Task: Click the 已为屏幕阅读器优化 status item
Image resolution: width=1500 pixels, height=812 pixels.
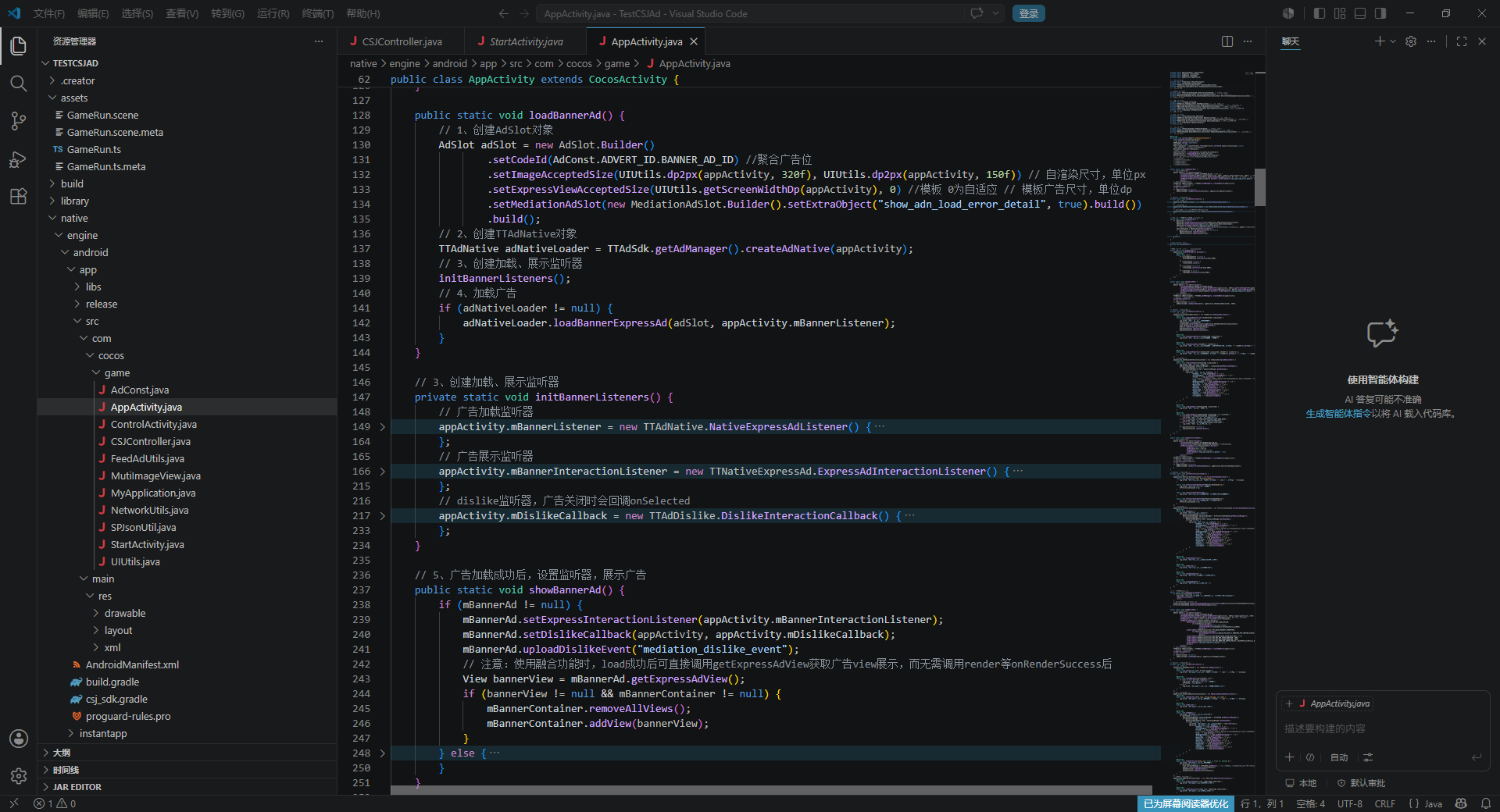Action: pos(1186,803)
